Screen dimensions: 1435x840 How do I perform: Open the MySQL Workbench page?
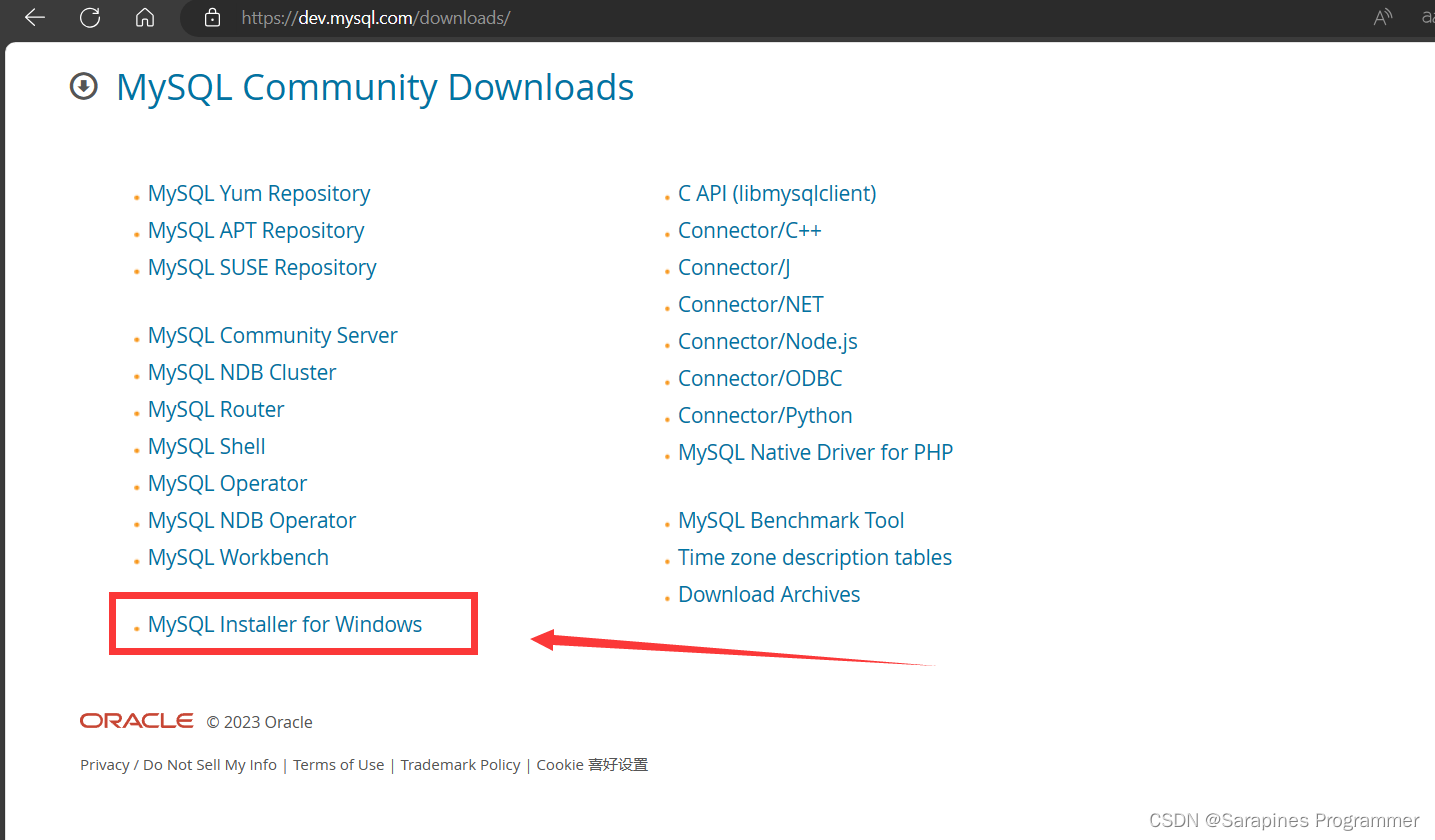click(238, 557)
